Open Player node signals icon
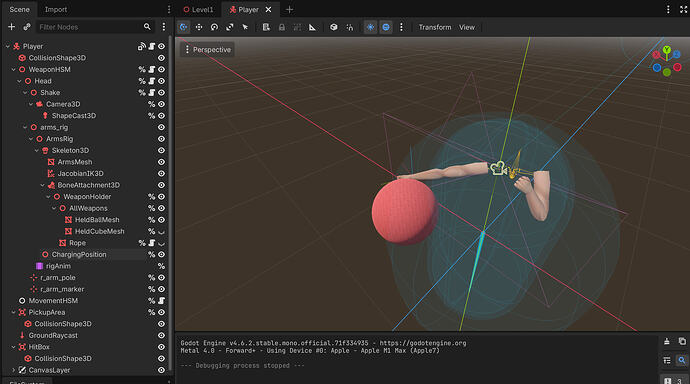Screen dimensions: 690x384 (x=142, y=46)
